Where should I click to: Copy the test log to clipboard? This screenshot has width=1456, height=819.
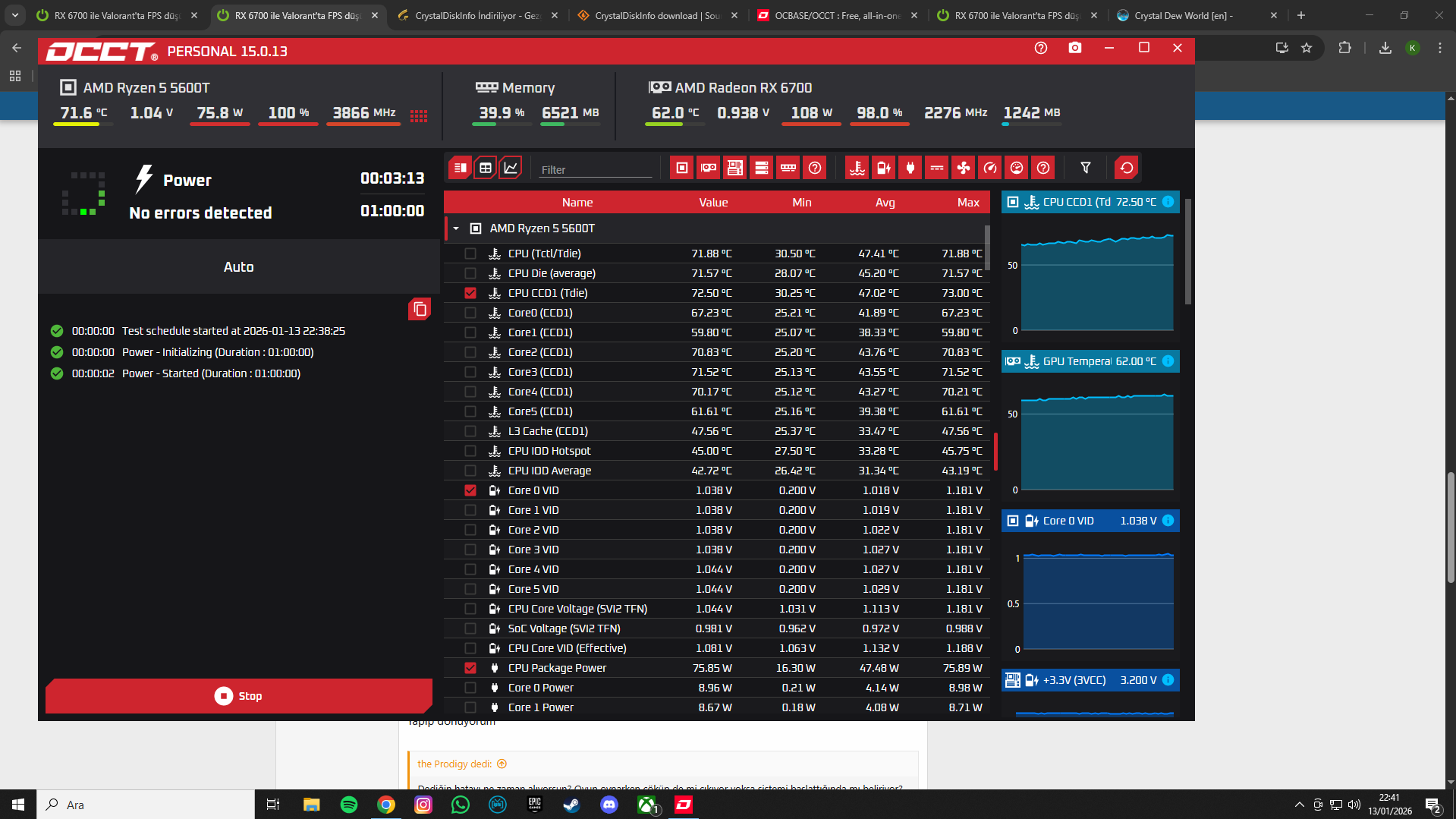[x=420, y=309]
